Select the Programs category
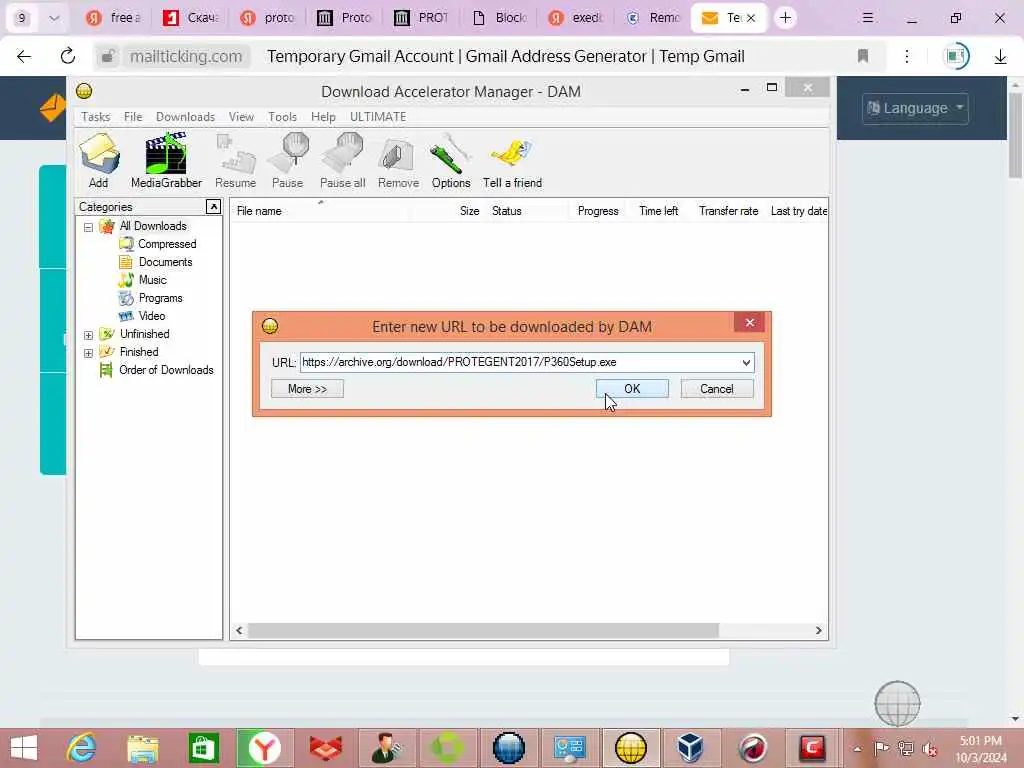 click(160, 298)
